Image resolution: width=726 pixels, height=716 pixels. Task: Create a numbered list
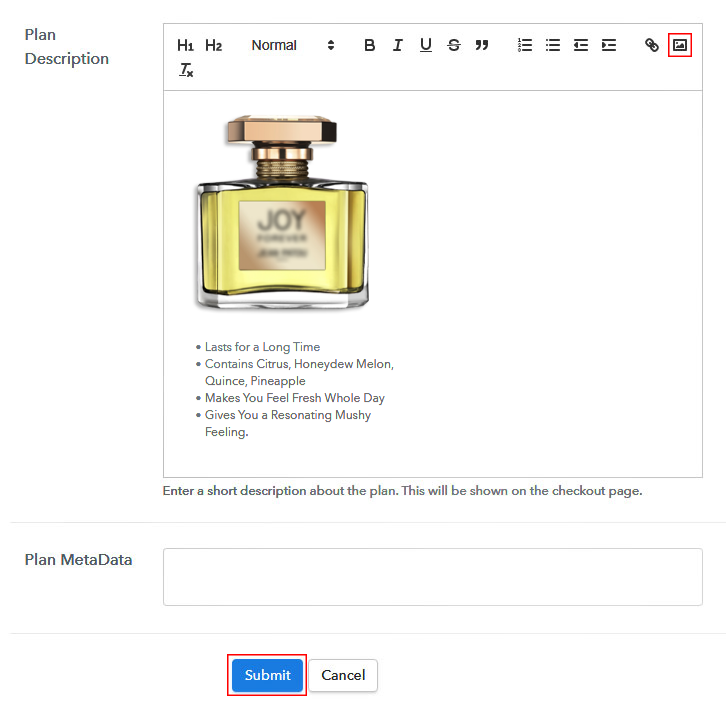click(x=525, y=45)
